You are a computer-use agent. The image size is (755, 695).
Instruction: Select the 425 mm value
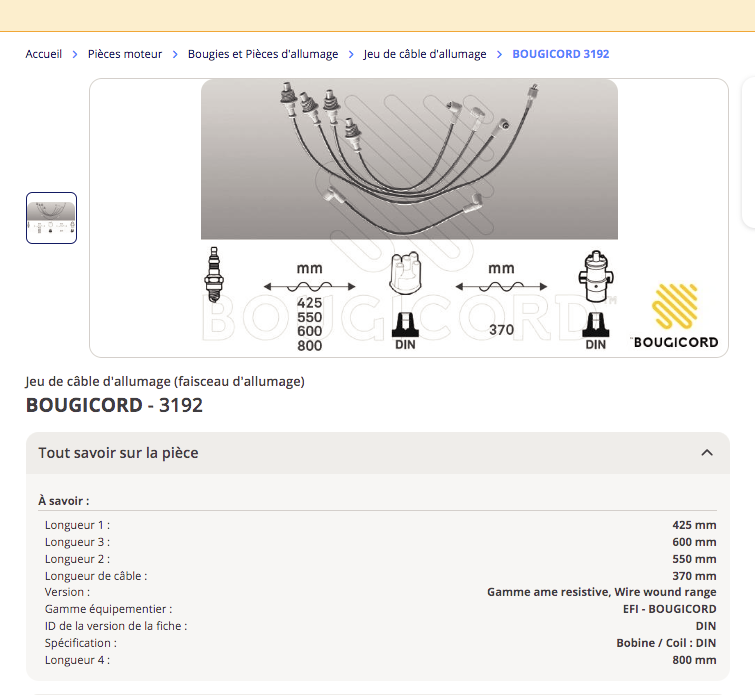pyautogui.click(x=694, y=525)
